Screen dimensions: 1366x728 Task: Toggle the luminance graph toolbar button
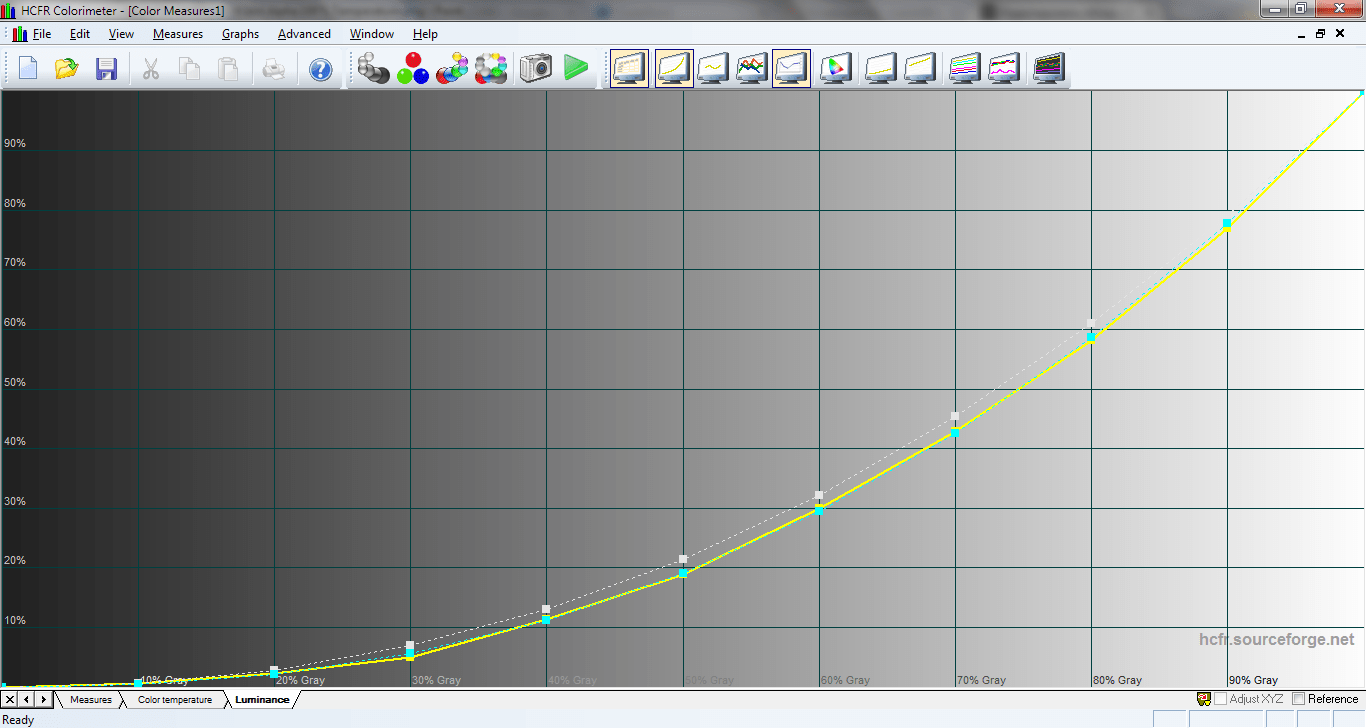click(673, 68)
